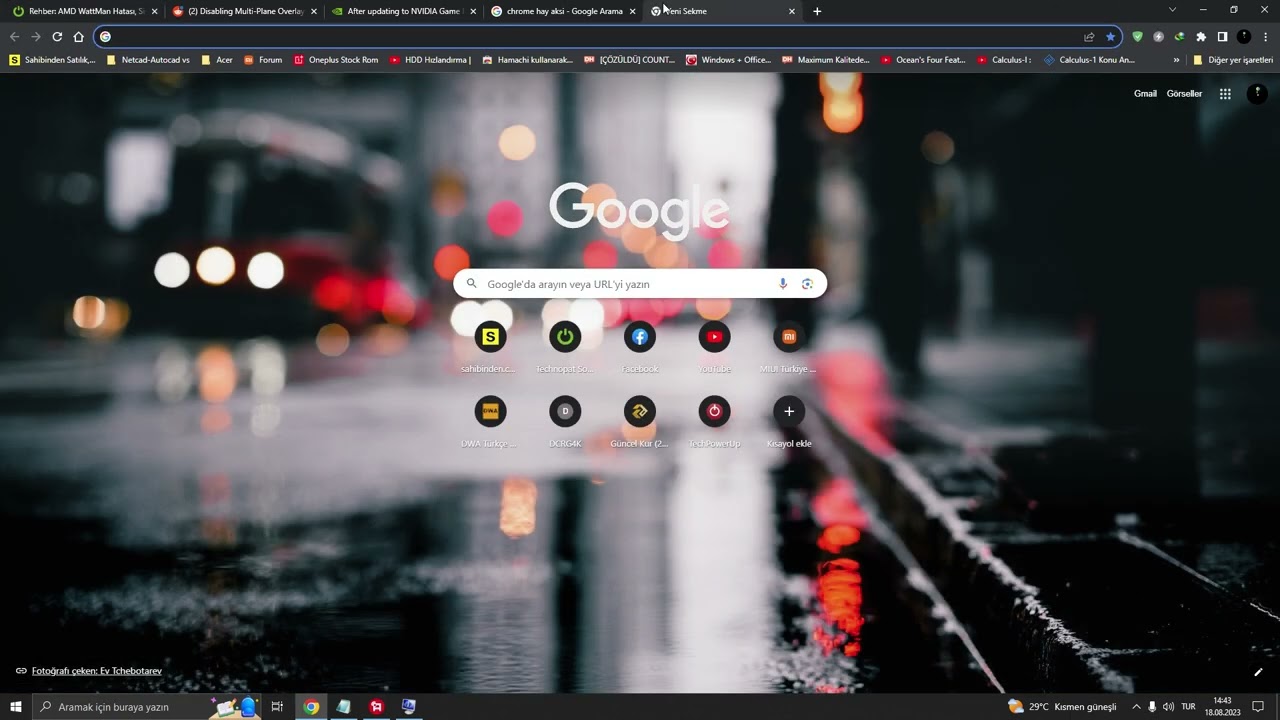Open the YouTube shortcut tile
The image size is (1280, 720).
pyautogui.click(x=714, y=346)
